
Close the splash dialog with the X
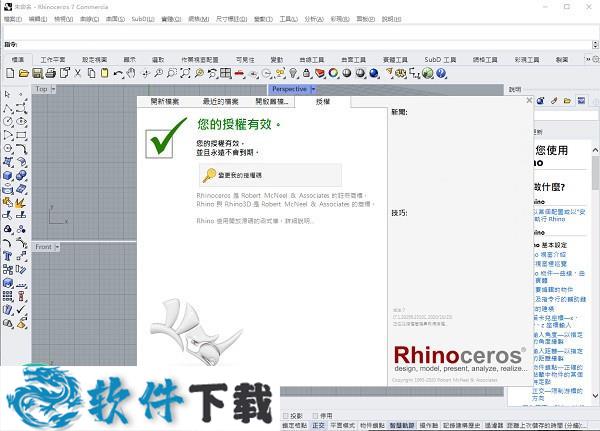point(529,100)
